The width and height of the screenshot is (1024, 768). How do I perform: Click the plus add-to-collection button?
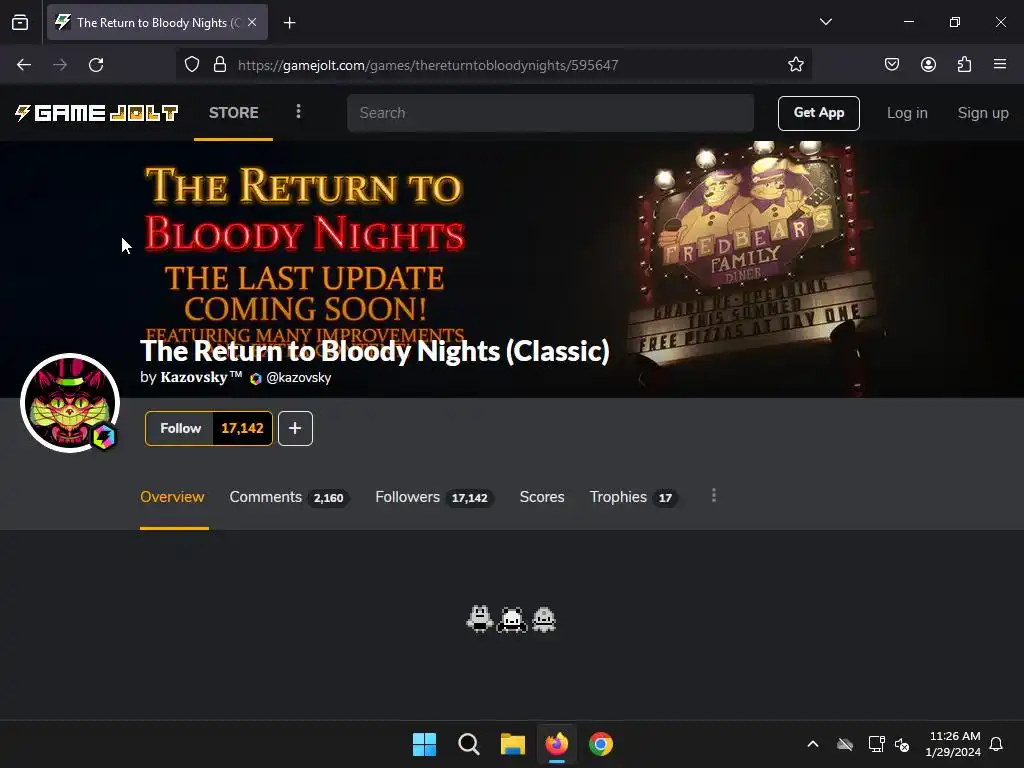pos(295,428)
